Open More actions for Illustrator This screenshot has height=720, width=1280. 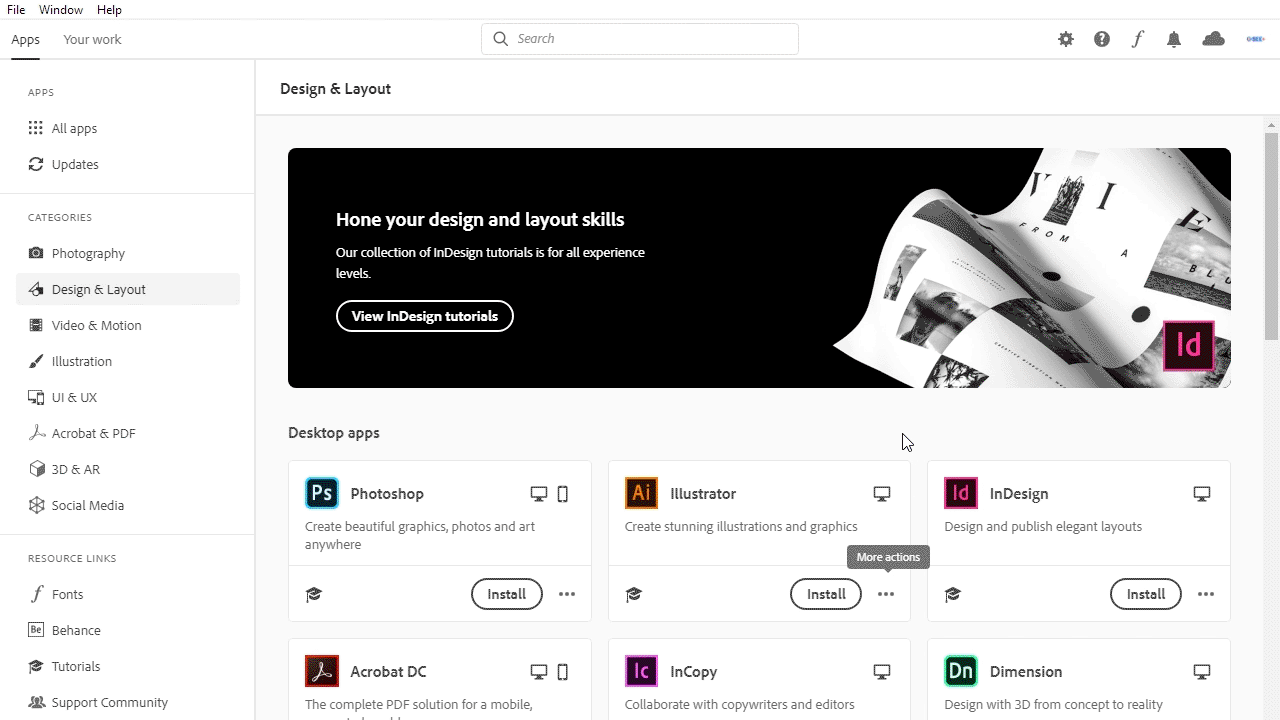886,594
